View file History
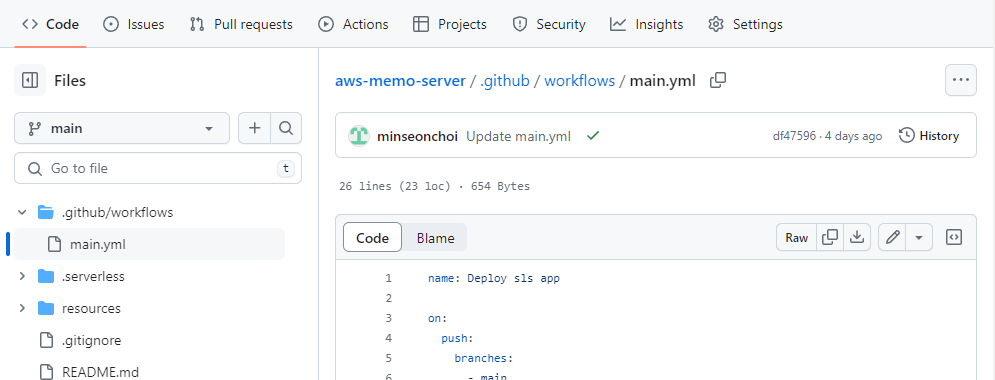 [929, 136]
